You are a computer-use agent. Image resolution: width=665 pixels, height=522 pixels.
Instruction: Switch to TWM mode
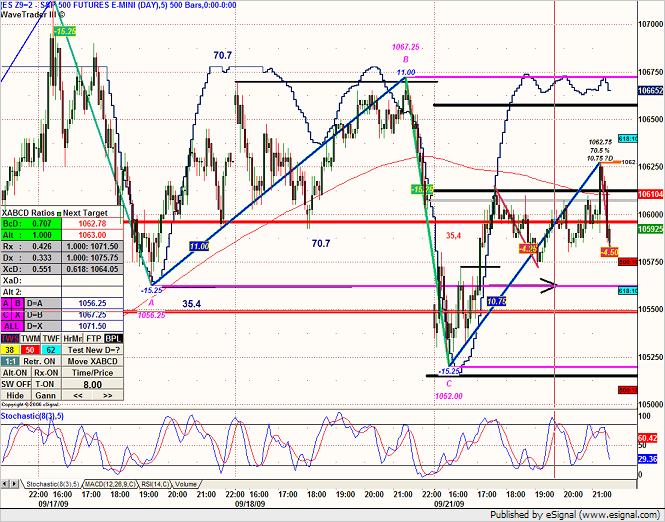tap(31, 338)
